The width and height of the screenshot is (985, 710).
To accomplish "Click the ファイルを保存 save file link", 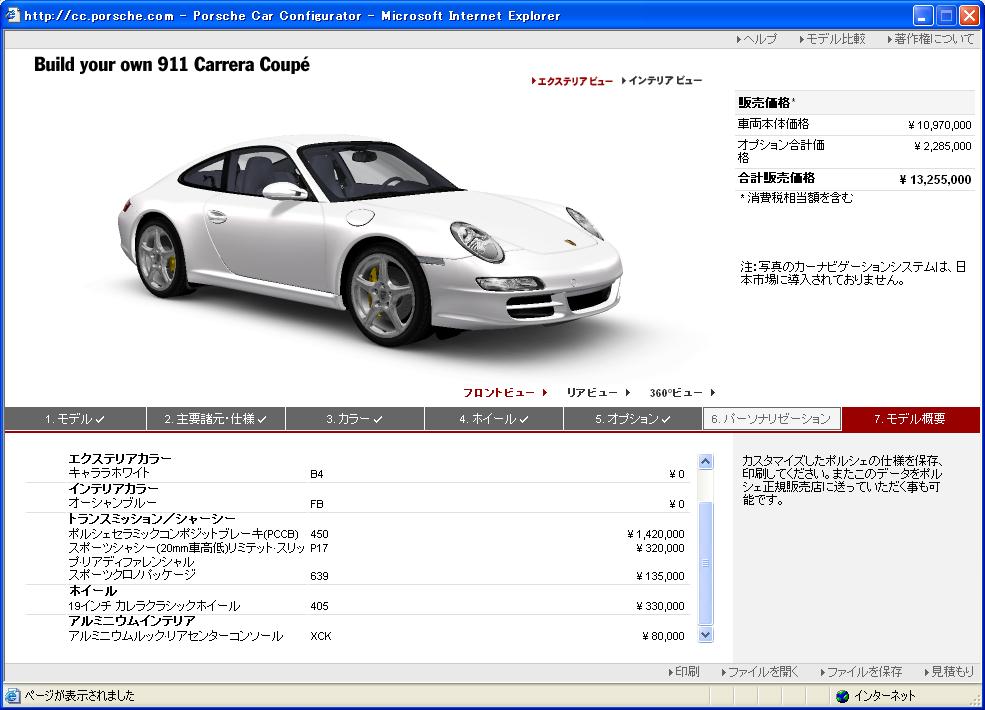I will 861,672.
